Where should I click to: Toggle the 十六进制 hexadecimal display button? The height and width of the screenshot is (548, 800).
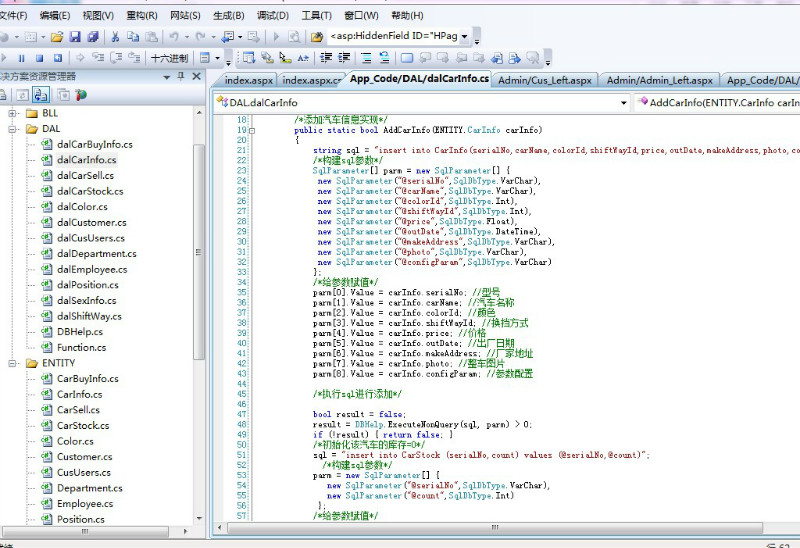pyautogui.click(x=169, y=58)
